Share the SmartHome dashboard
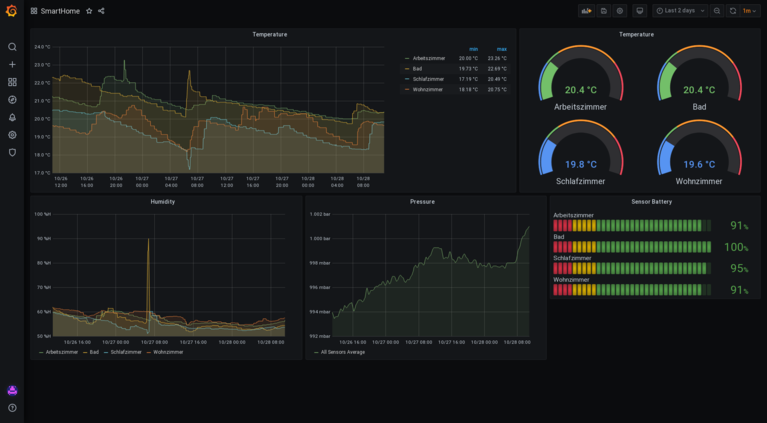The width and height of the screenshot is (767, 423). 101,11
